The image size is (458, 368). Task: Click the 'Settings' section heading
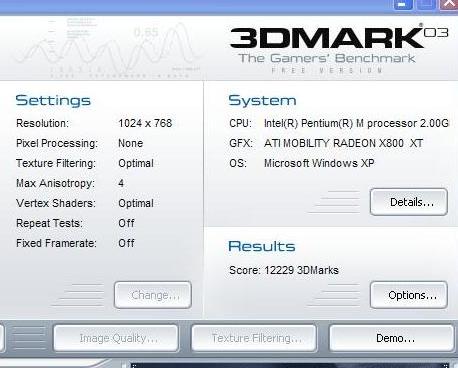click(x=53, y=101)
